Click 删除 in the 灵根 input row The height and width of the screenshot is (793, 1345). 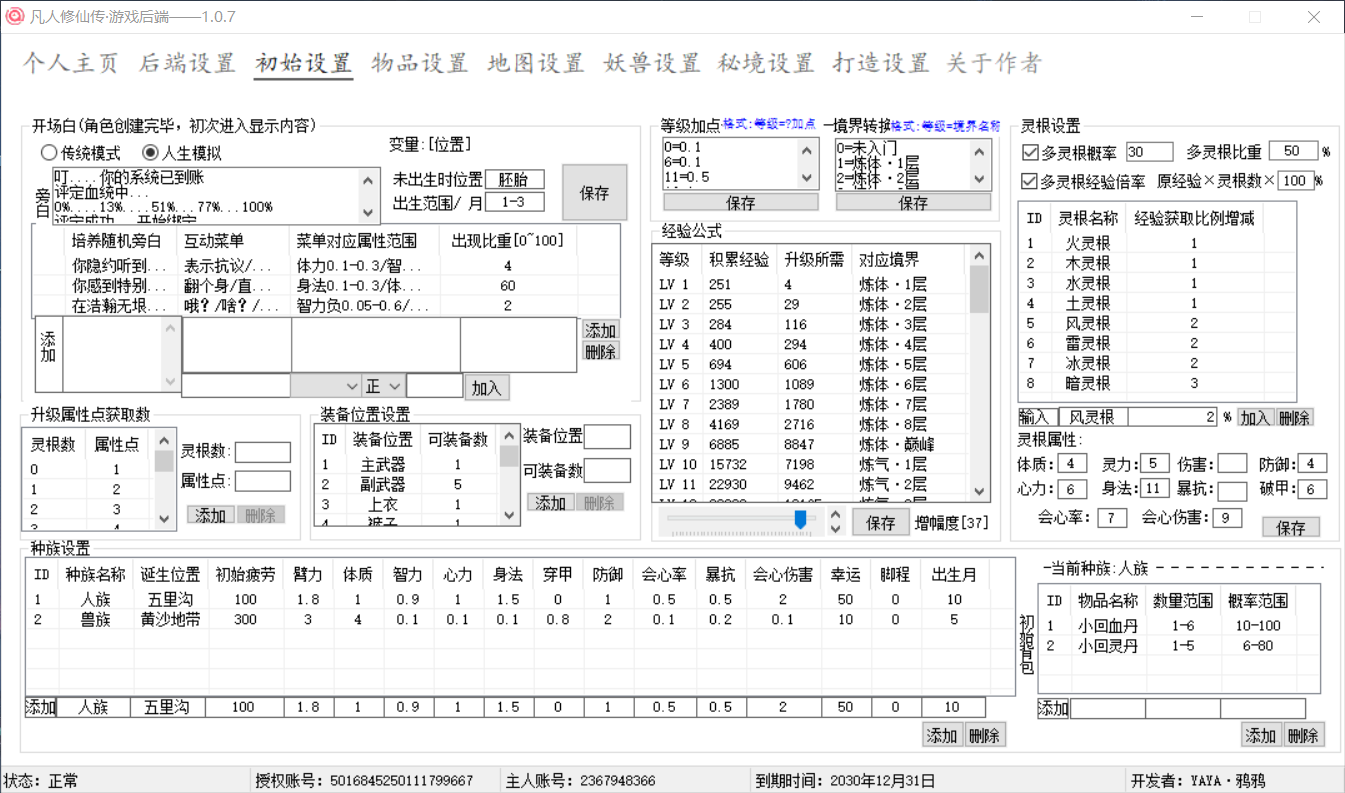[x=1294, y=417]
